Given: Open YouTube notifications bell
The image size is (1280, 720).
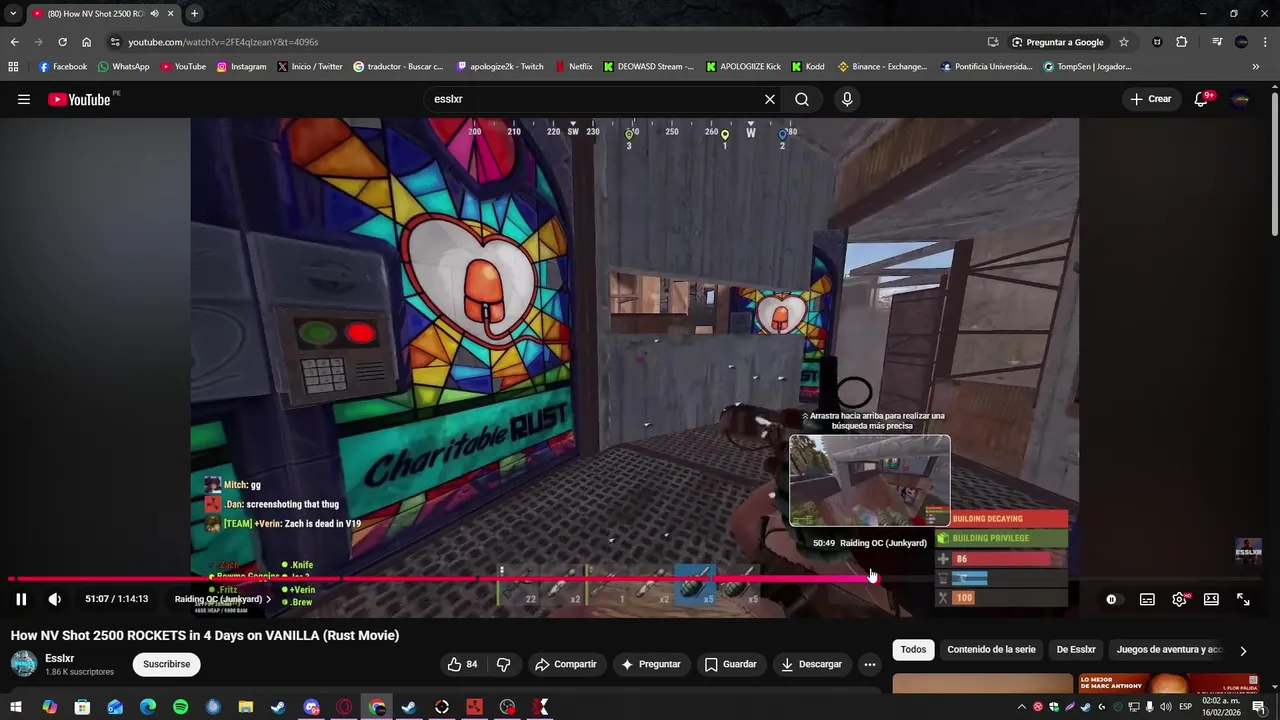Looking at the screenshot, I should pyautogui.click(x=1202, y=99).
